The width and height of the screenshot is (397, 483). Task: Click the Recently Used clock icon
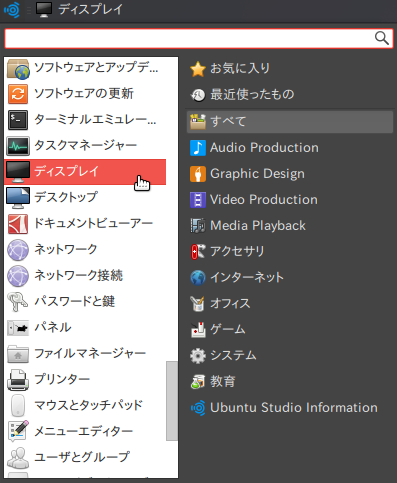coord(198,95)
